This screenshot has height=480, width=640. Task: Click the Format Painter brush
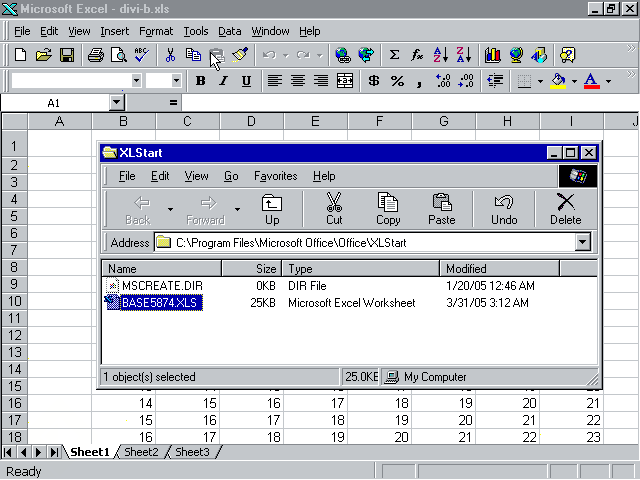[x=240, y=55]
